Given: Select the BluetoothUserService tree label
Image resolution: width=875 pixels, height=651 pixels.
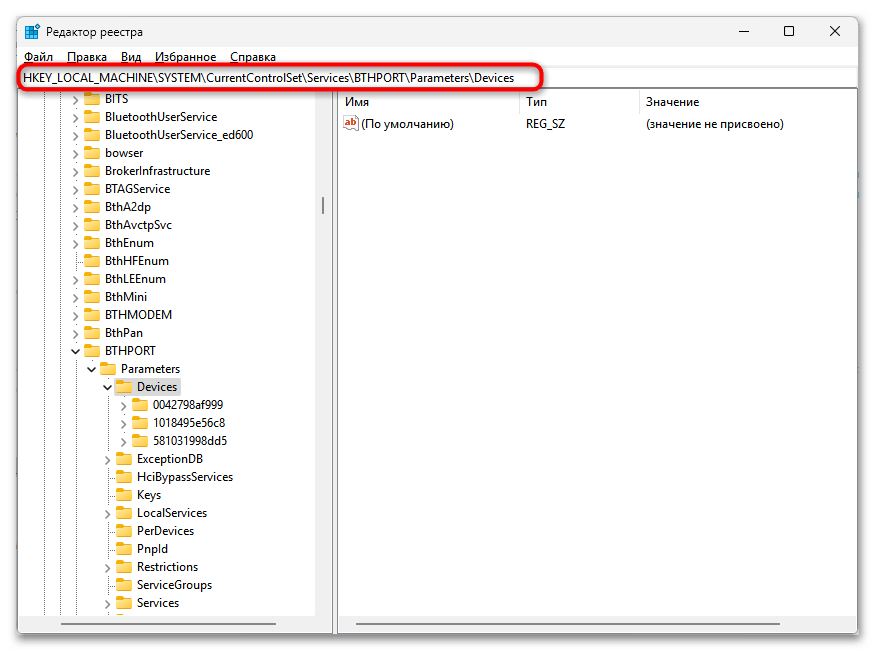Looking at the screenshot, I should pos(161,117).
